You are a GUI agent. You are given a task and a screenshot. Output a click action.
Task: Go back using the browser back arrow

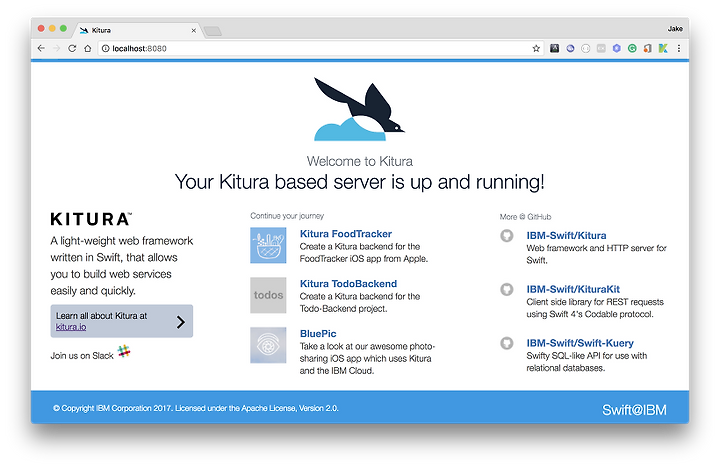(41, 48)
